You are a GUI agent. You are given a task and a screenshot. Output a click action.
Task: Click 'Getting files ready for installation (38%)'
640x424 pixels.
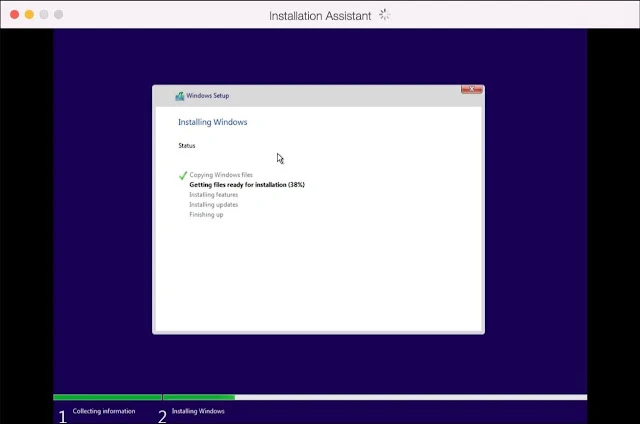coord(247,185)
